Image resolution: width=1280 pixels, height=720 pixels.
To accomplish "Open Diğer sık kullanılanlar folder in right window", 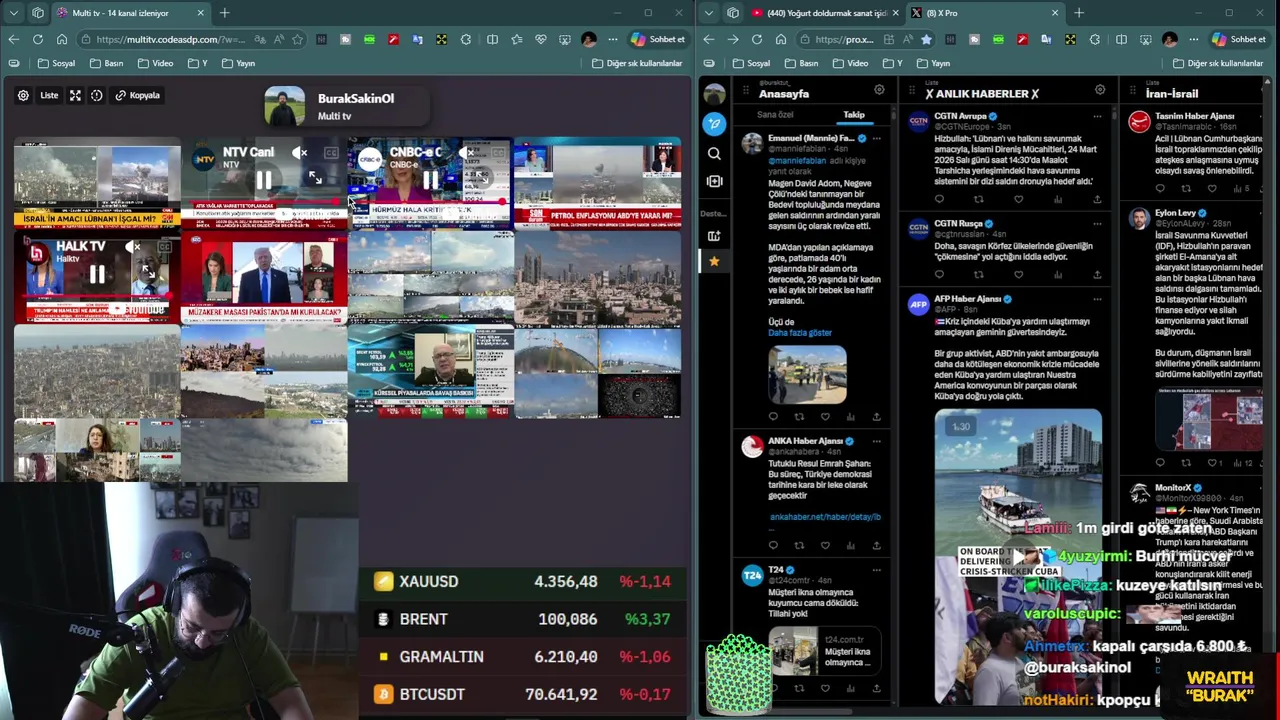I will tap(1217, 63).
